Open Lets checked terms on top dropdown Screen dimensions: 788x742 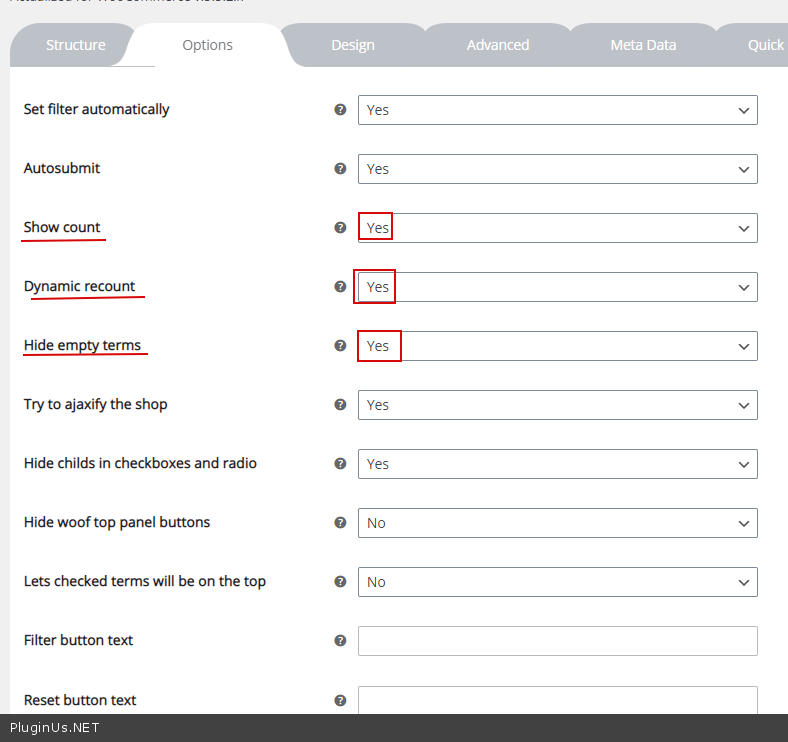click(557, 582)
